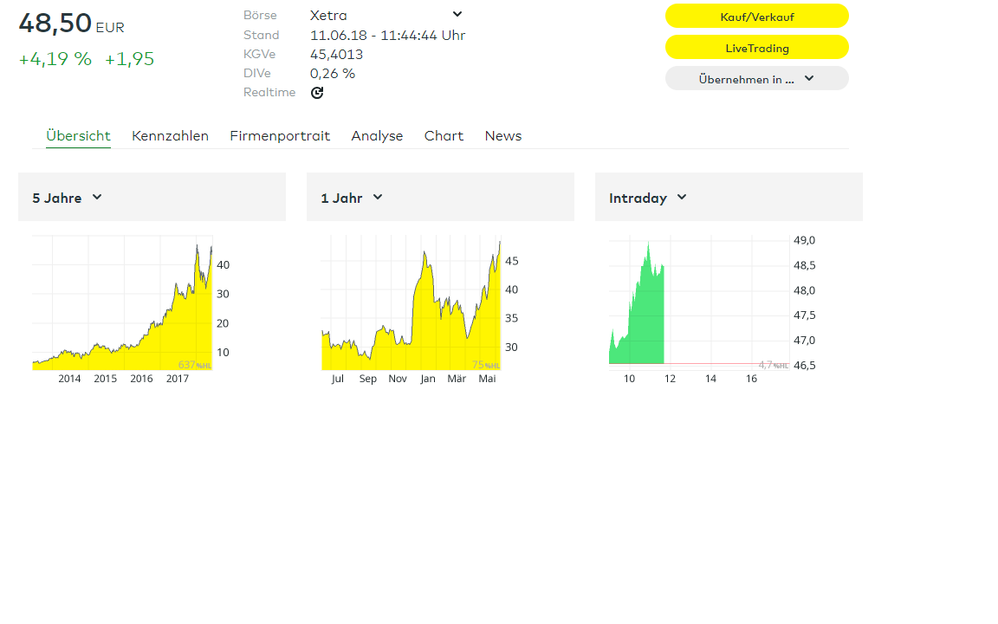Click the +4,19 % change value
998x624 pixels.
tap(55, 59)
